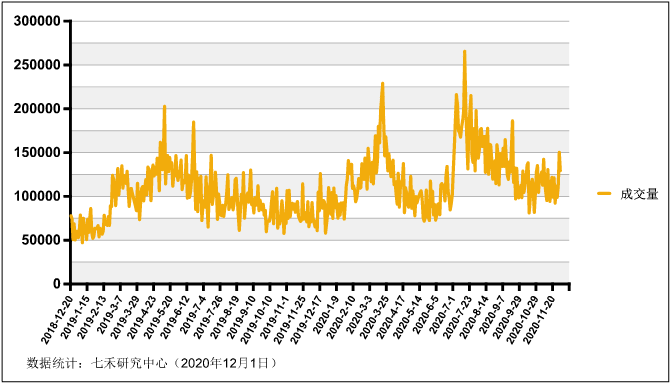
Task: Click the 150000 y-axis label
Action: coord(37,152)
